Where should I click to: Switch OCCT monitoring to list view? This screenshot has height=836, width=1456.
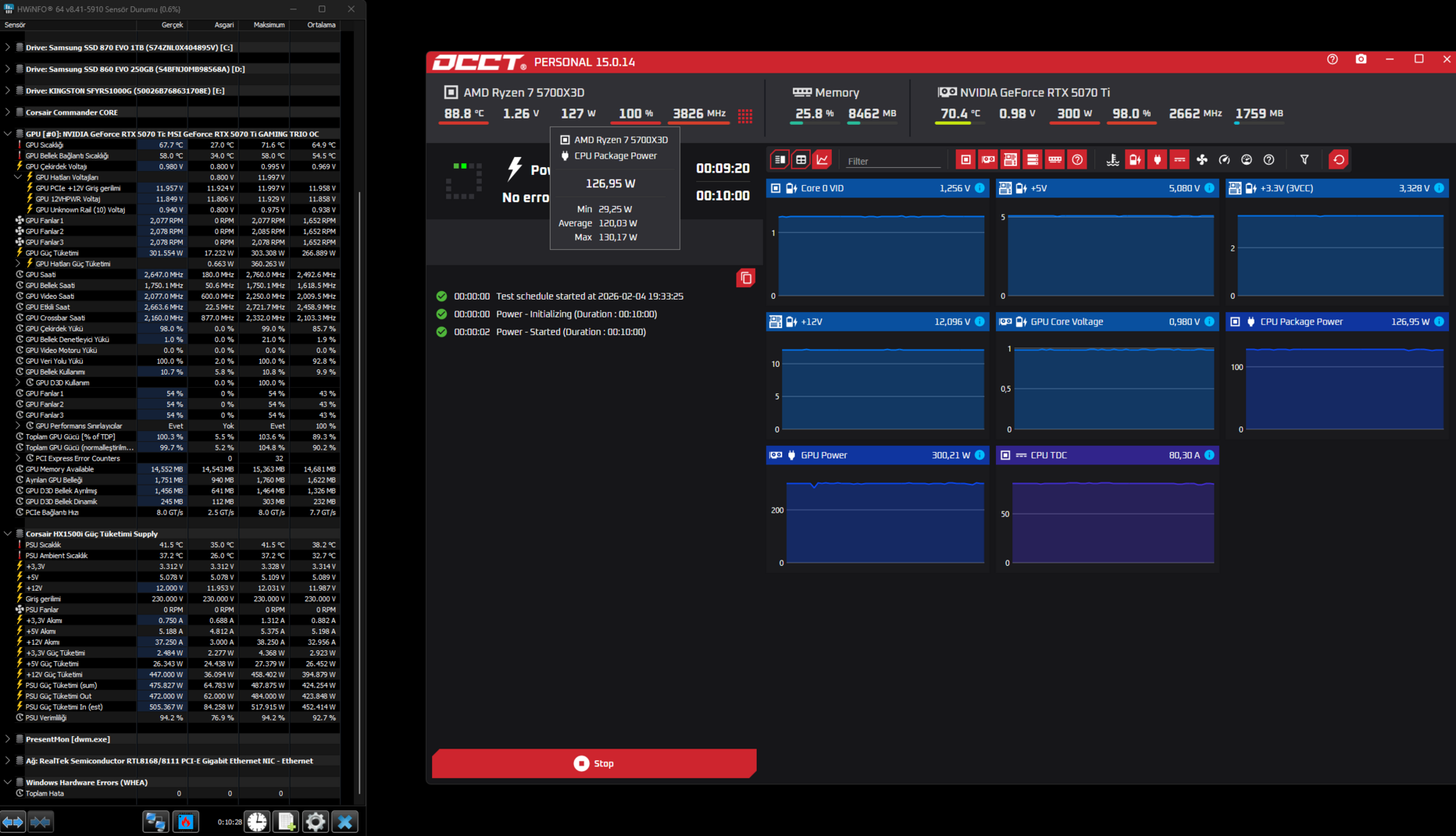[780, 160]
